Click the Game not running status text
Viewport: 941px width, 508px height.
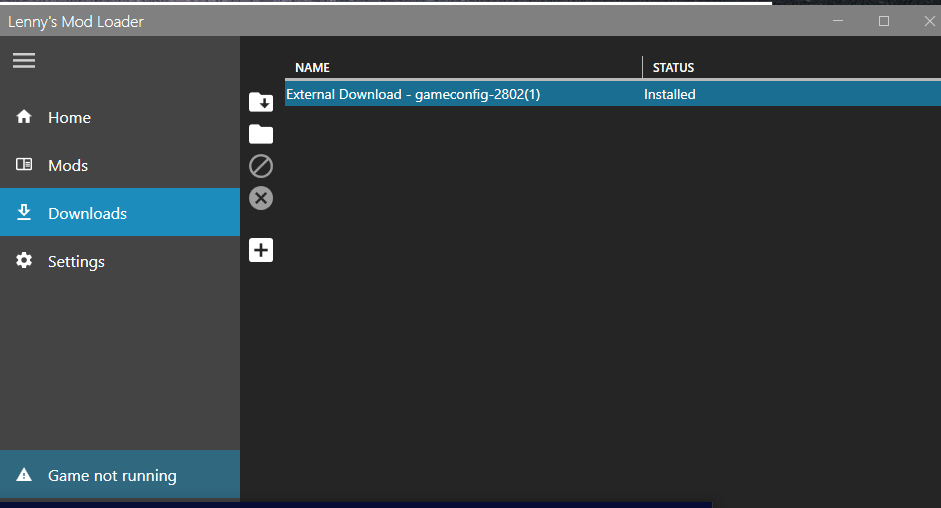[x=112, y=476]
